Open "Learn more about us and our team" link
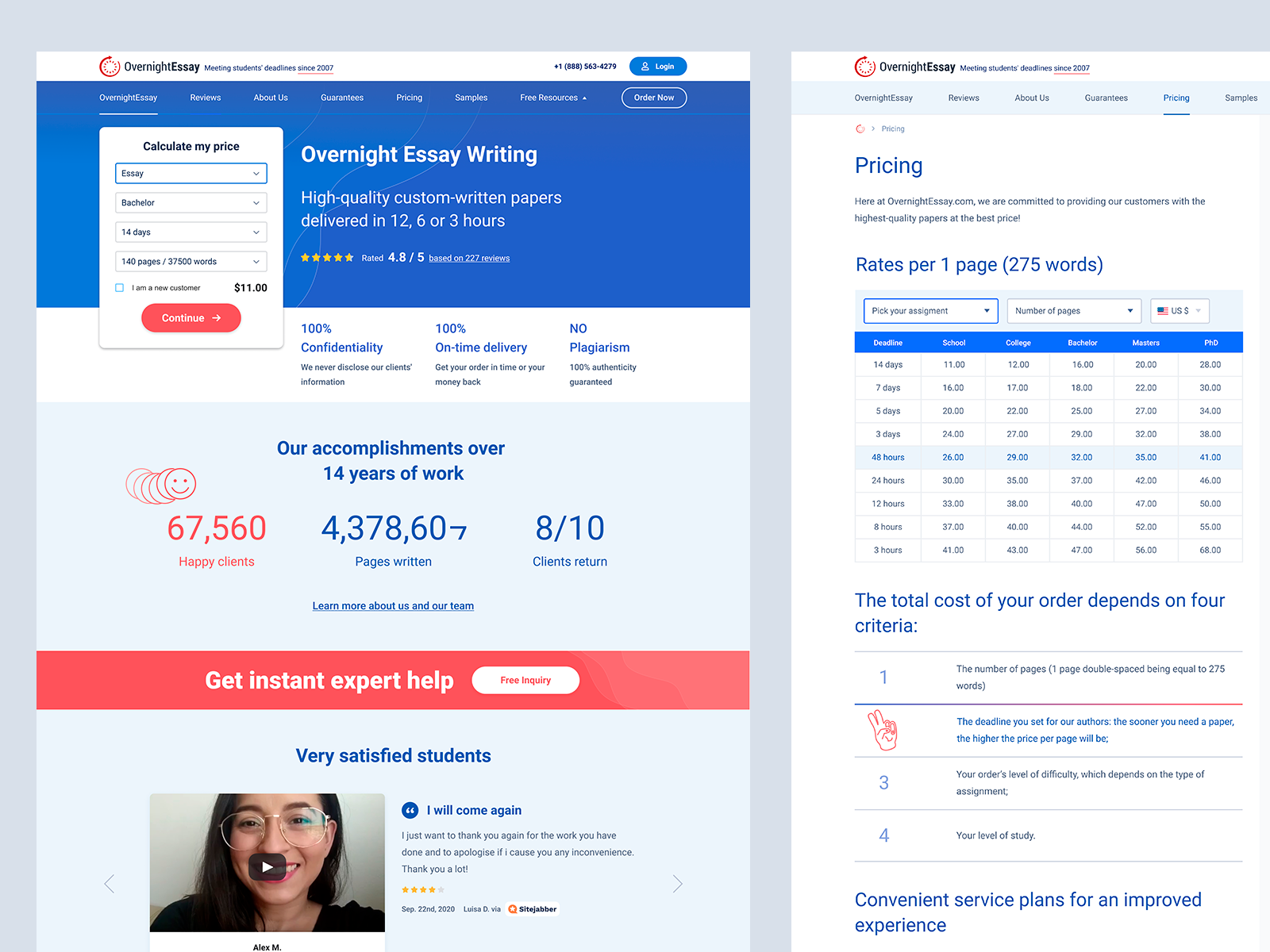This screenshot has height=952, width=1270. pyautogui.click(x=393, y=606)
